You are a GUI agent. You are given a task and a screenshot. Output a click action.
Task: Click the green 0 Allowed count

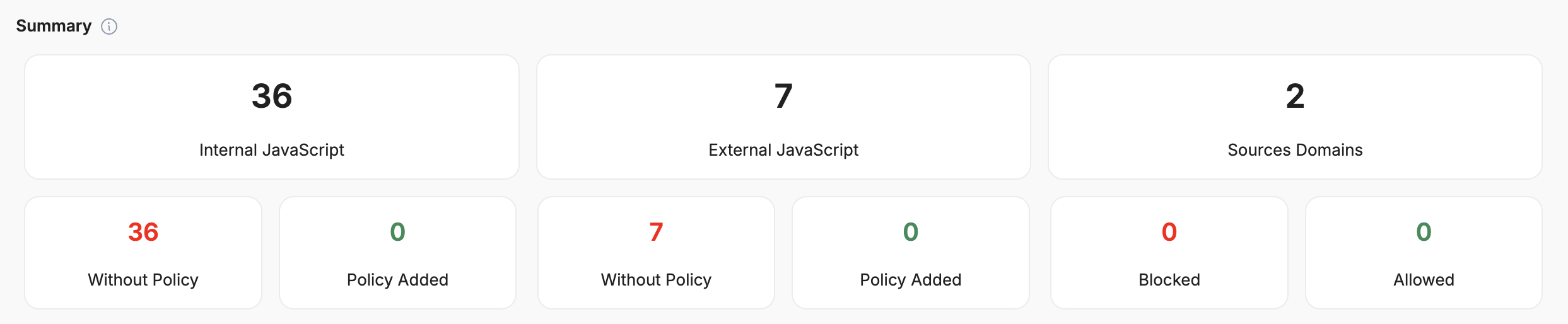pos(1424,232)
